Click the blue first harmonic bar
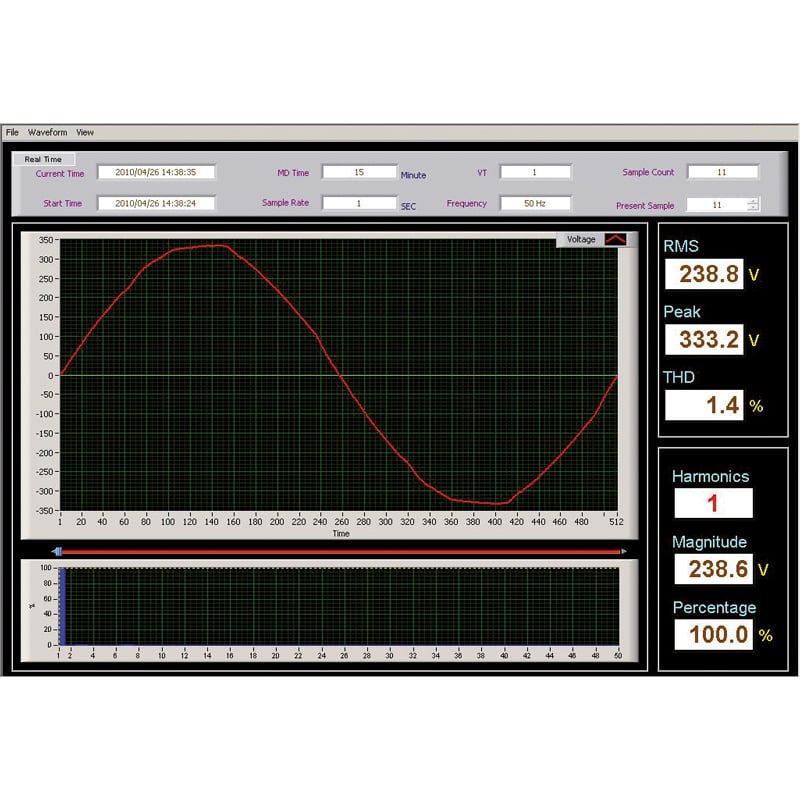800x800 pixels. [x=61, y=606]
